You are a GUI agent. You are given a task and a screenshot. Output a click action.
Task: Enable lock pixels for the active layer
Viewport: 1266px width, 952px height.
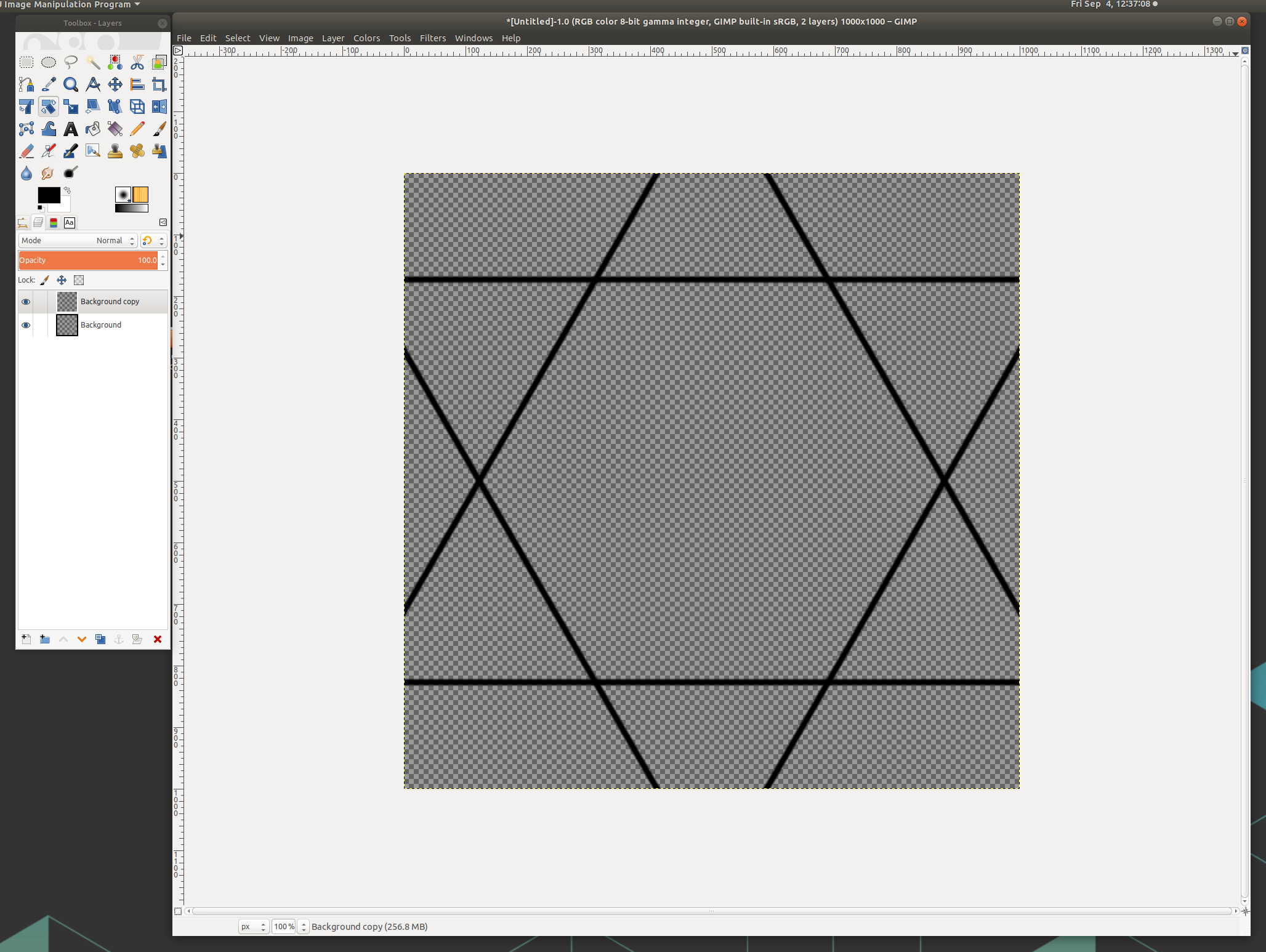45,280
